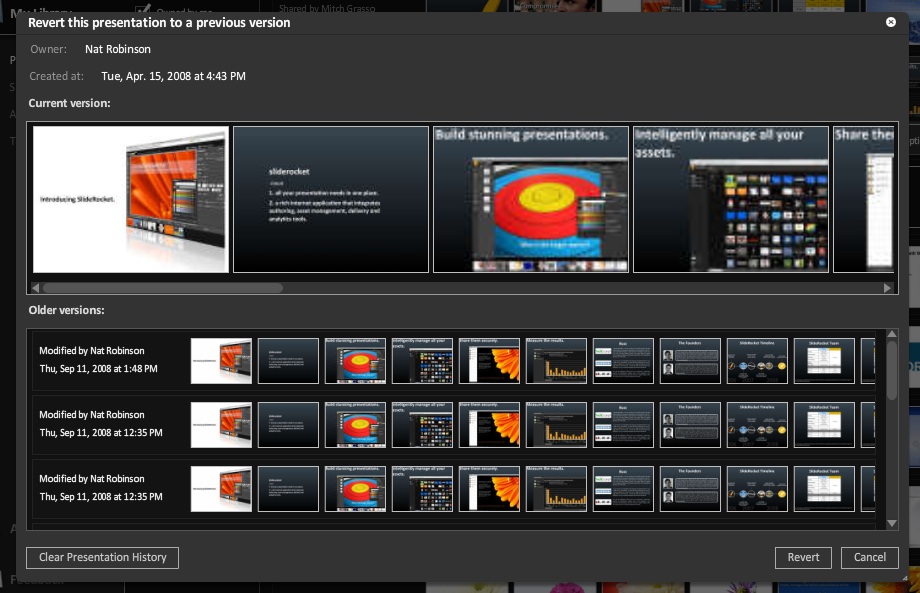Select the middle version modified at 12:35 PM

(454, 425)
